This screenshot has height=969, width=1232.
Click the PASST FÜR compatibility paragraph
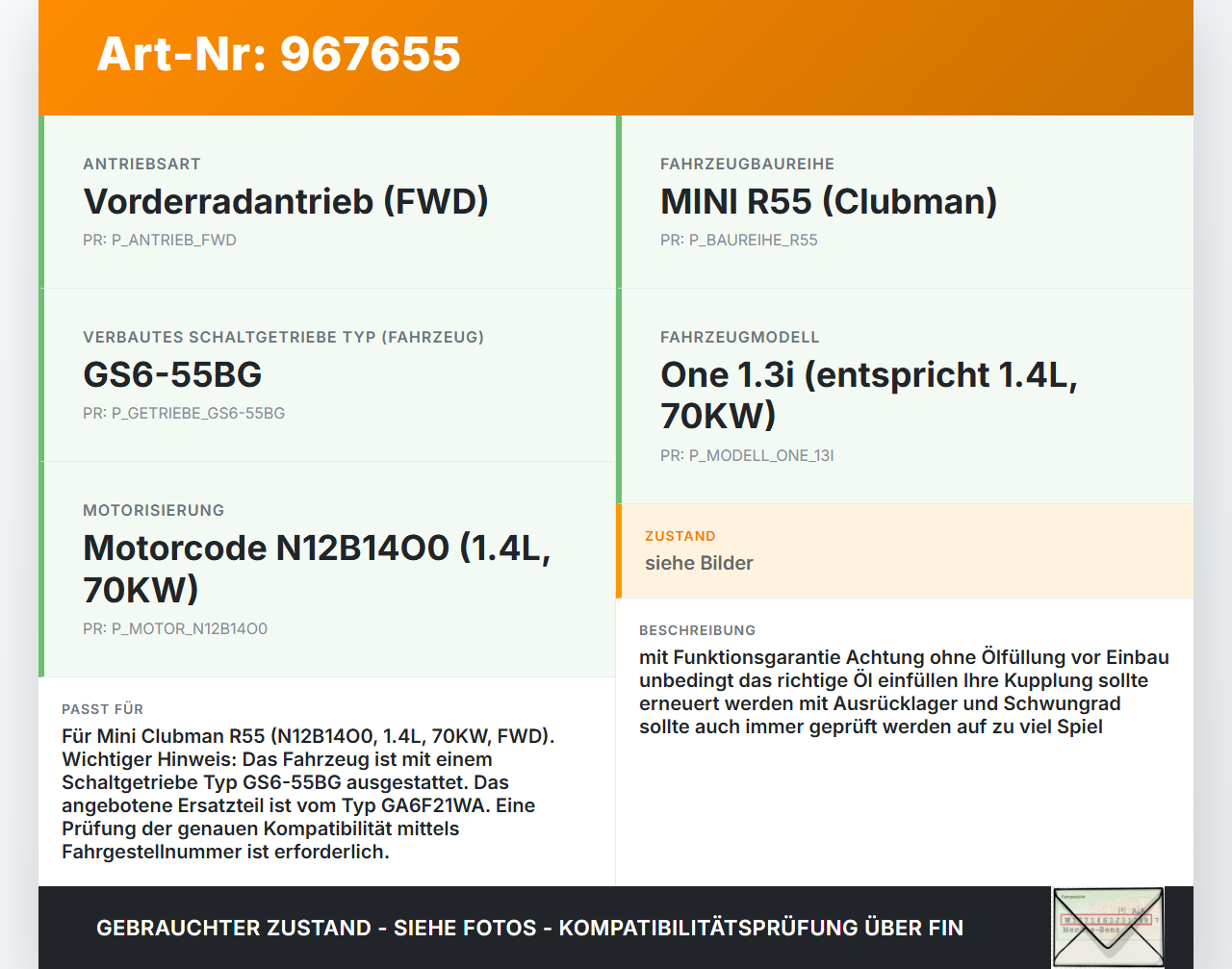coord(308,794)
